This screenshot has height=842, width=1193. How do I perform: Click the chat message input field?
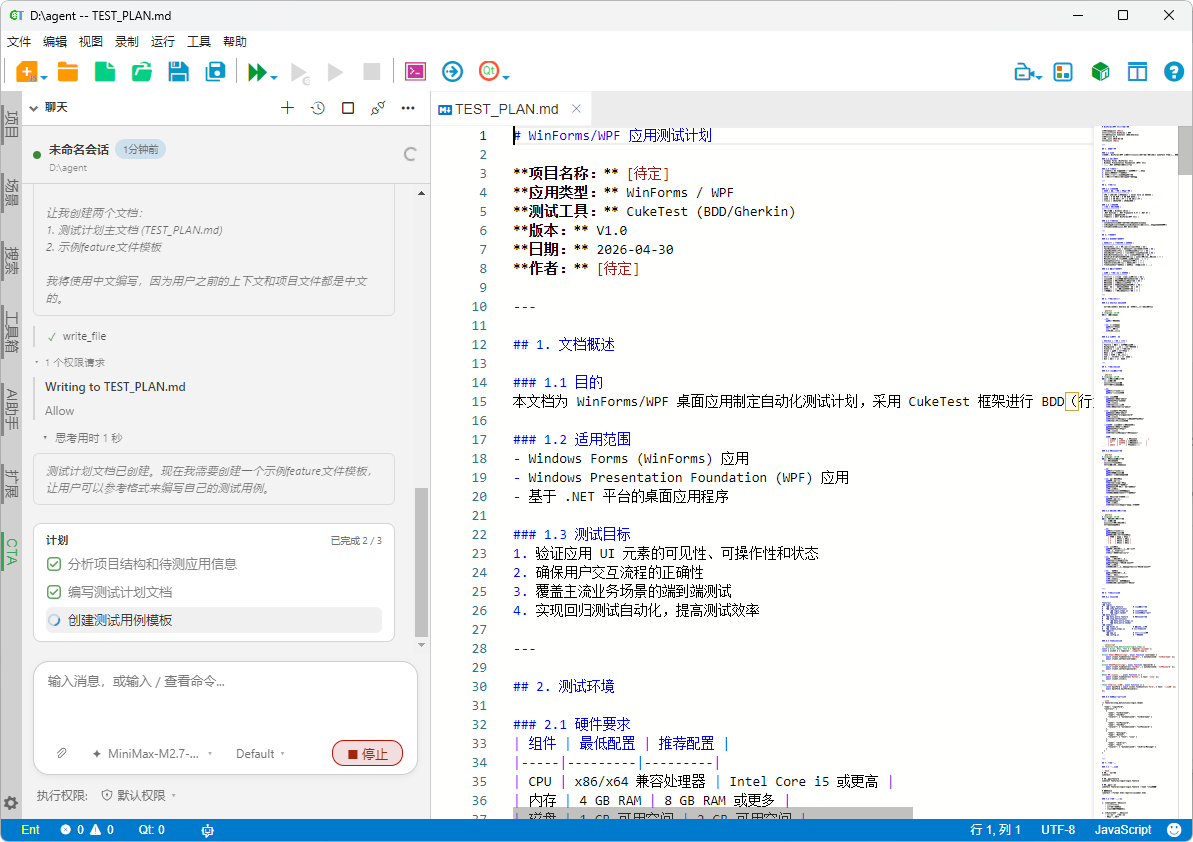click(x=225, y=700)
